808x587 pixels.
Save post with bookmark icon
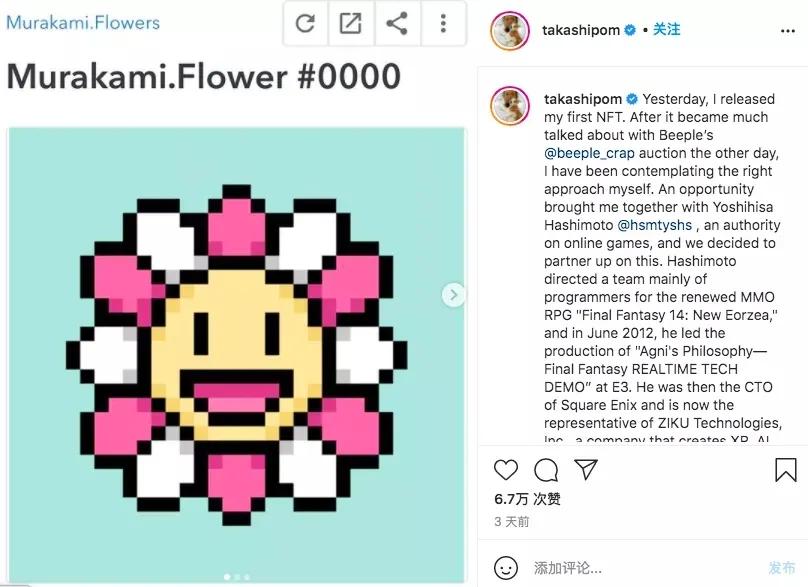click(786, 469)
